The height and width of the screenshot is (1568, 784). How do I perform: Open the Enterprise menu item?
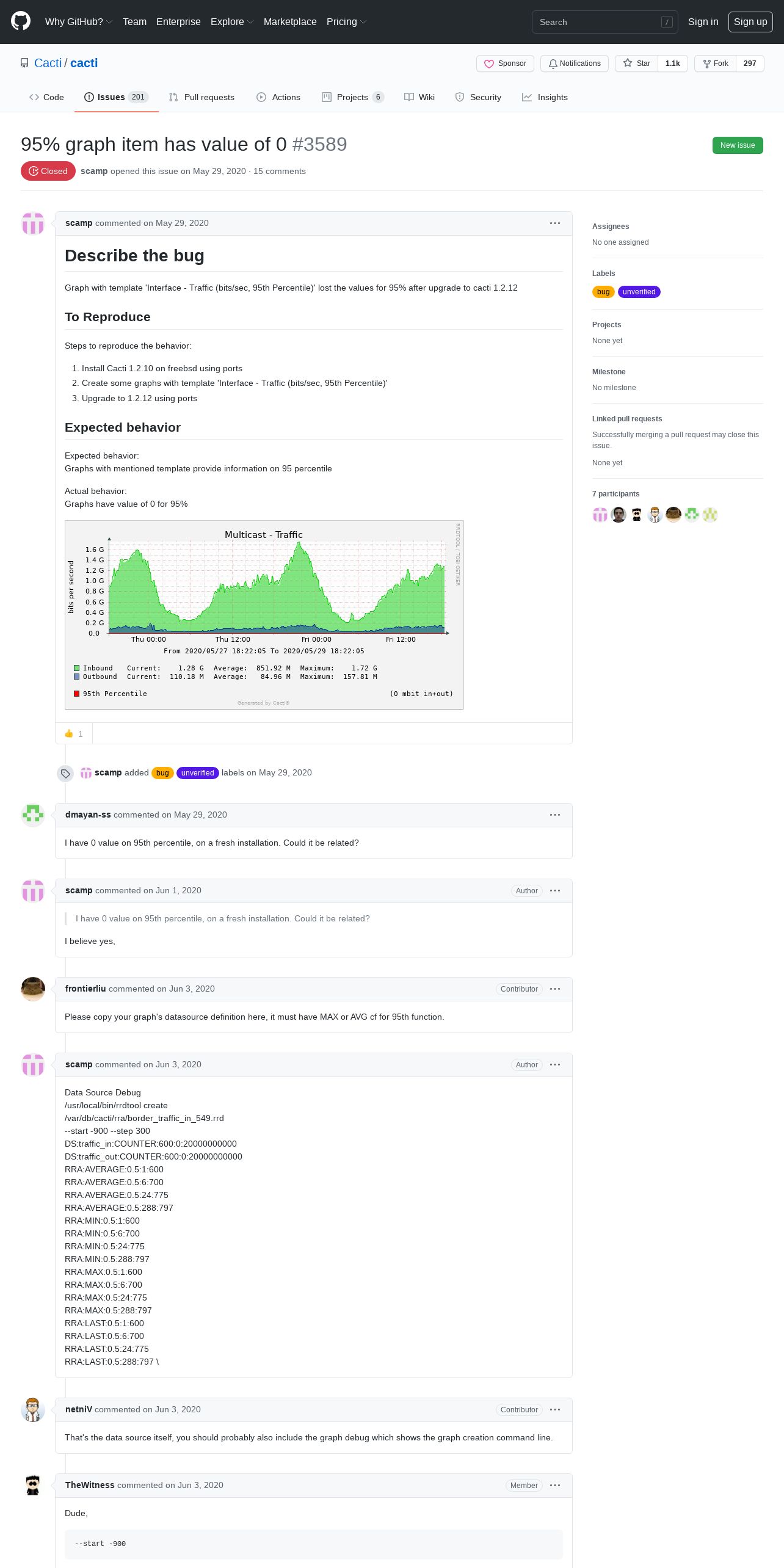point(178,22)
